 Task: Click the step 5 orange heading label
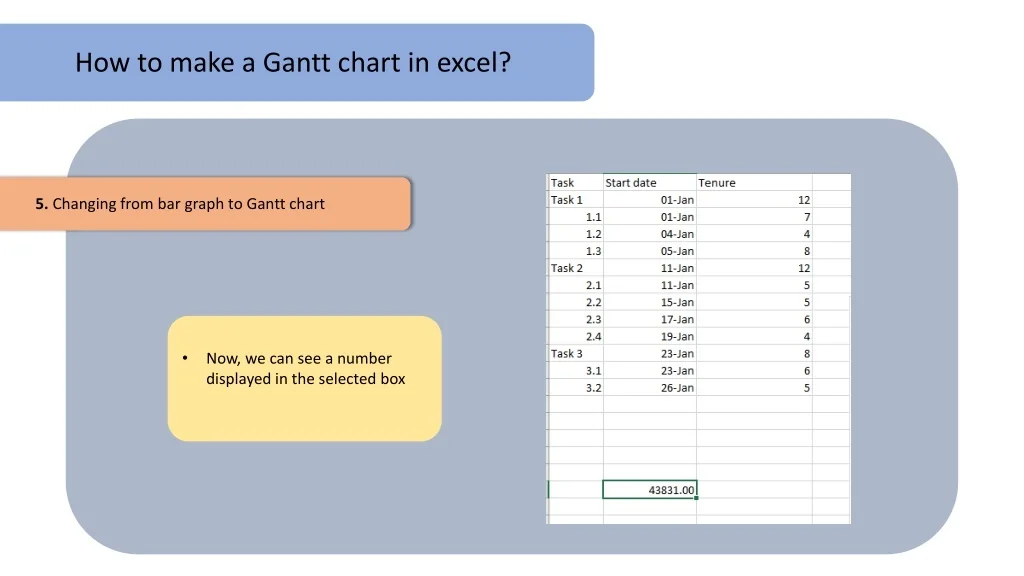205,204
